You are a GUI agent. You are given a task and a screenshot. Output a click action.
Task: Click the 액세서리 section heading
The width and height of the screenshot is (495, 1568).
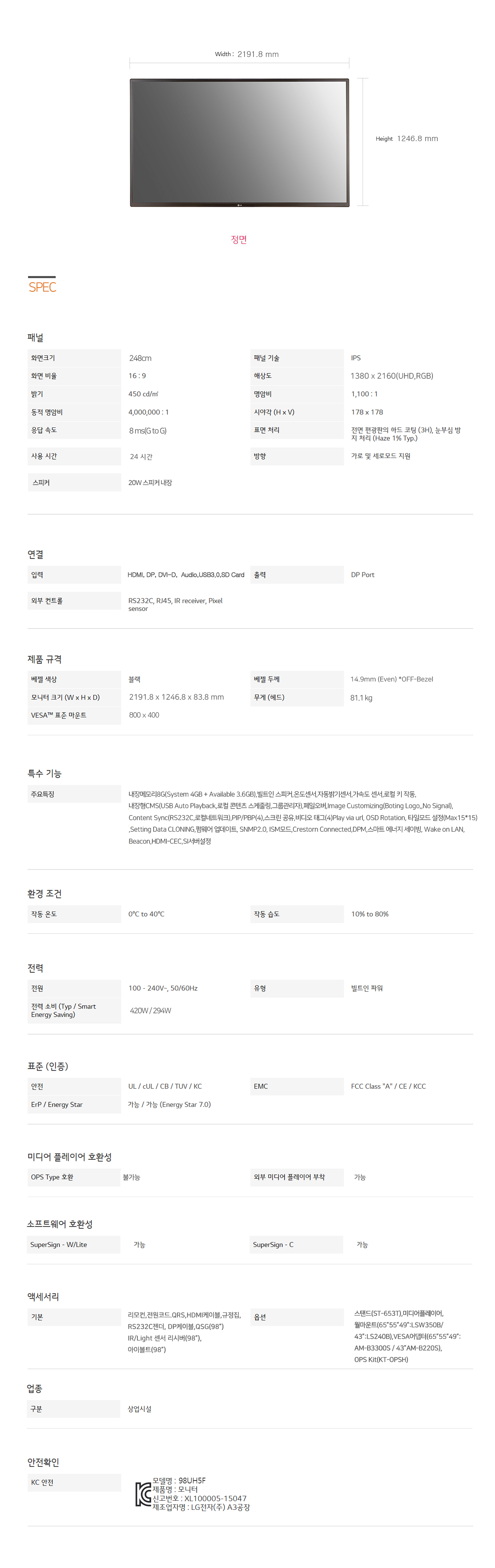pyautogui.click(x=42, y=1296)
